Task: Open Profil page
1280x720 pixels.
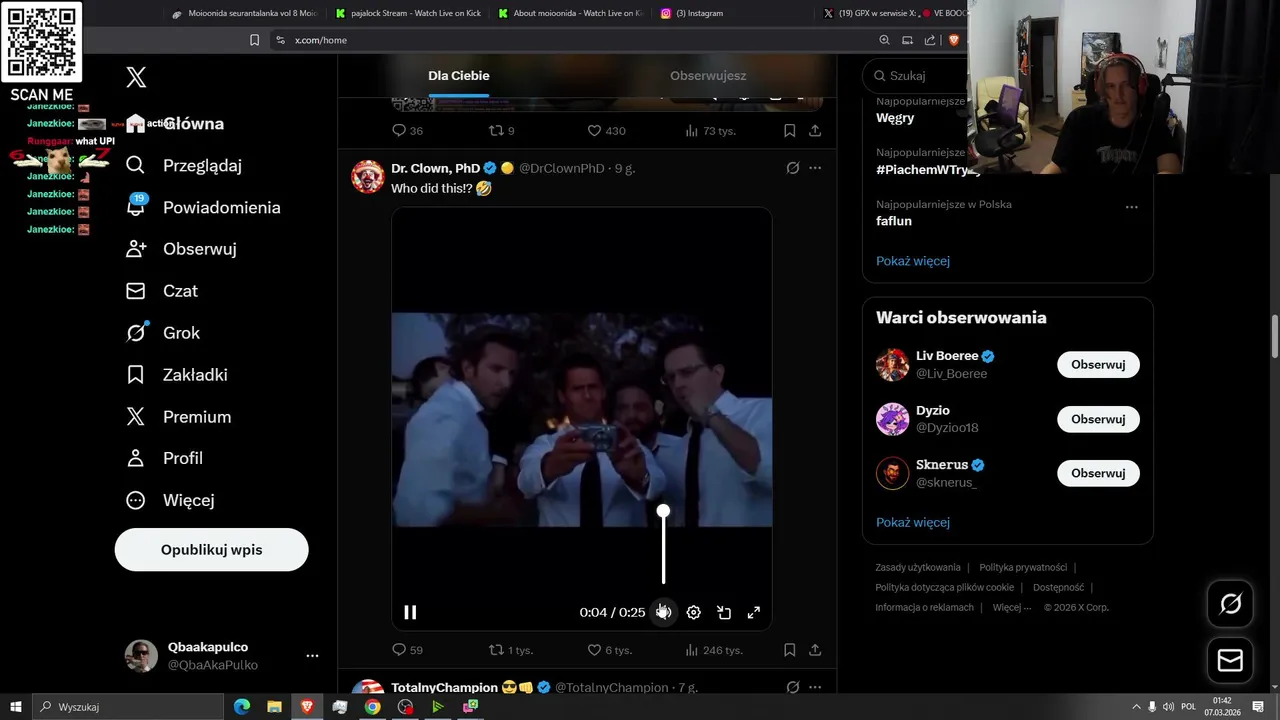Action: click(x=165, y=458)
